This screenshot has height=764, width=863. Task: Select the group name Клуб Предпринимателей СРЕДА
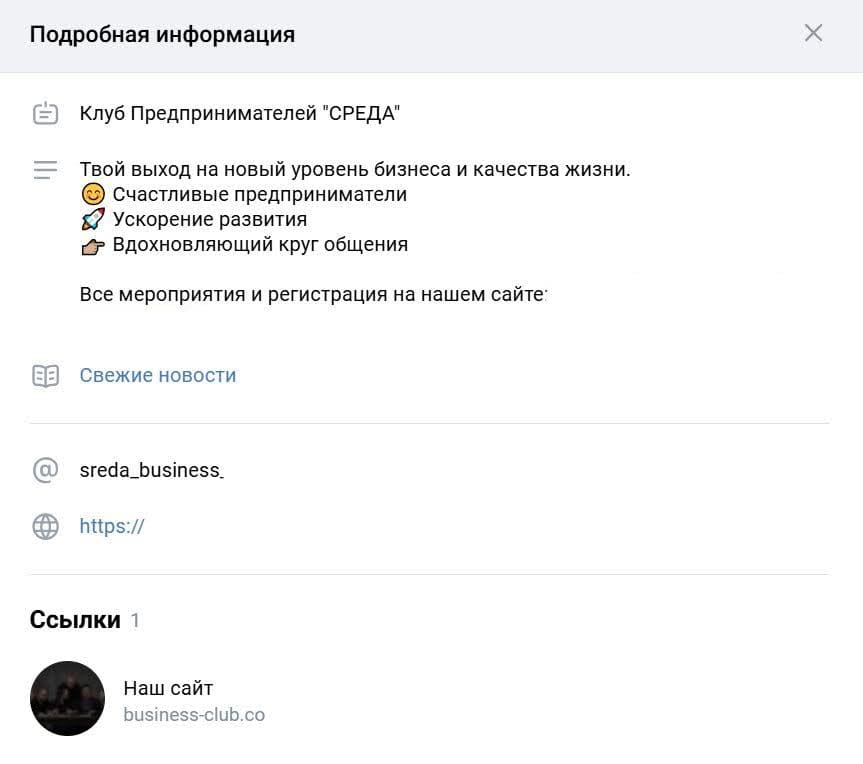pos(240,113)
